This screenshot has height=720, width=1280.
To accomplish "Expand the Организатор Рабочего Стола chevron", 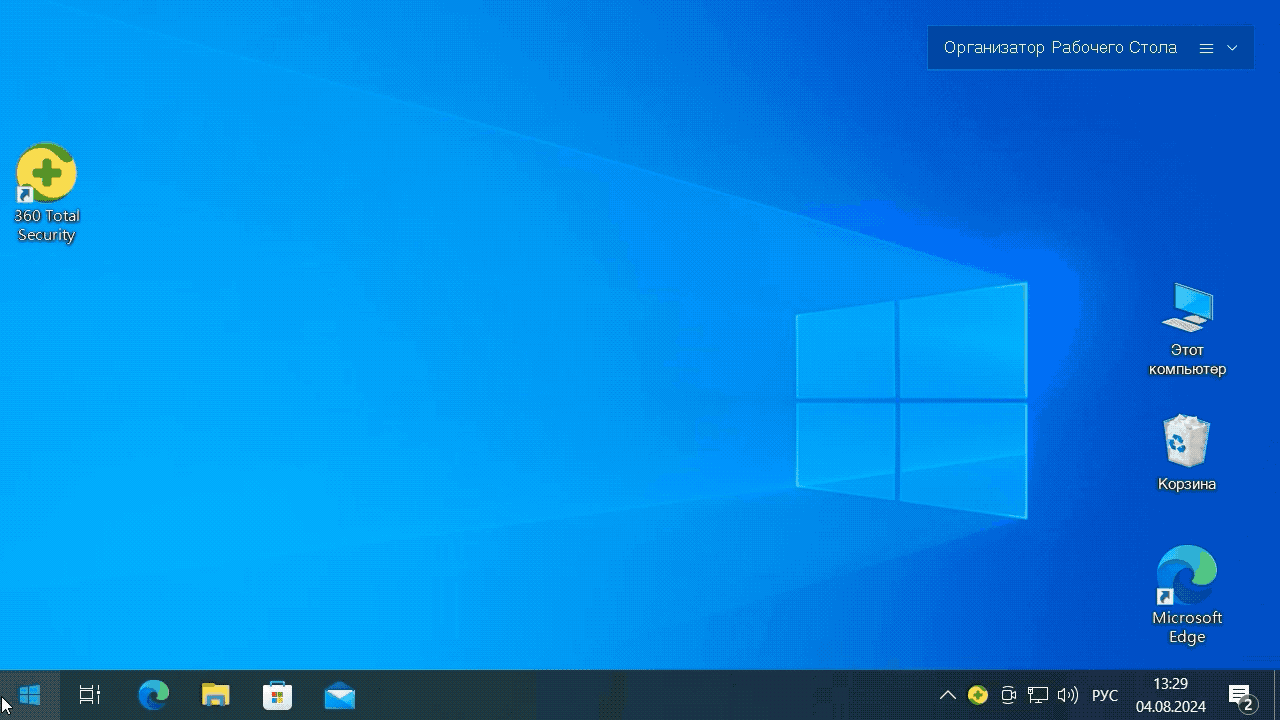I will 1232,48.
